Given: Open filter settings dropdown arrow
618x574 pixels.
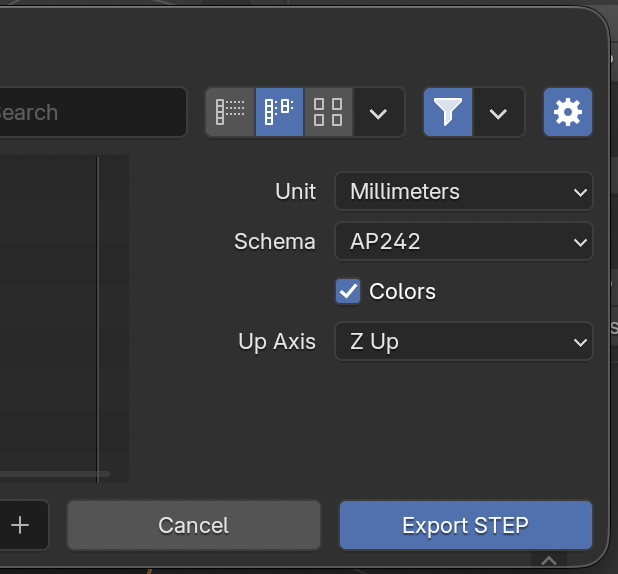Looking at the screenshot, I should click(x=498, y=113).
